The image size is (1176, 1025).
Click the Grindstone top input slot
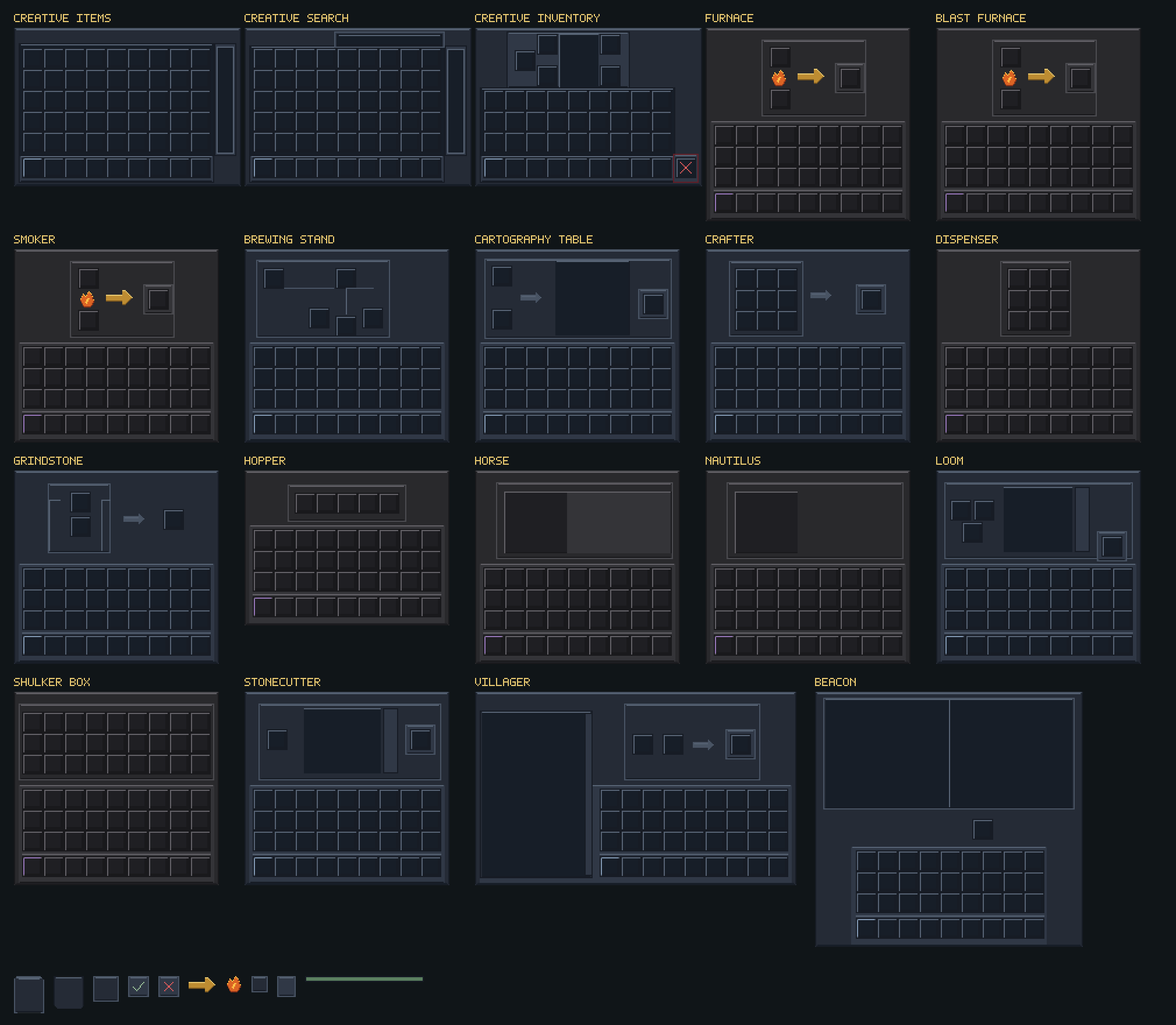coord(80,502)
